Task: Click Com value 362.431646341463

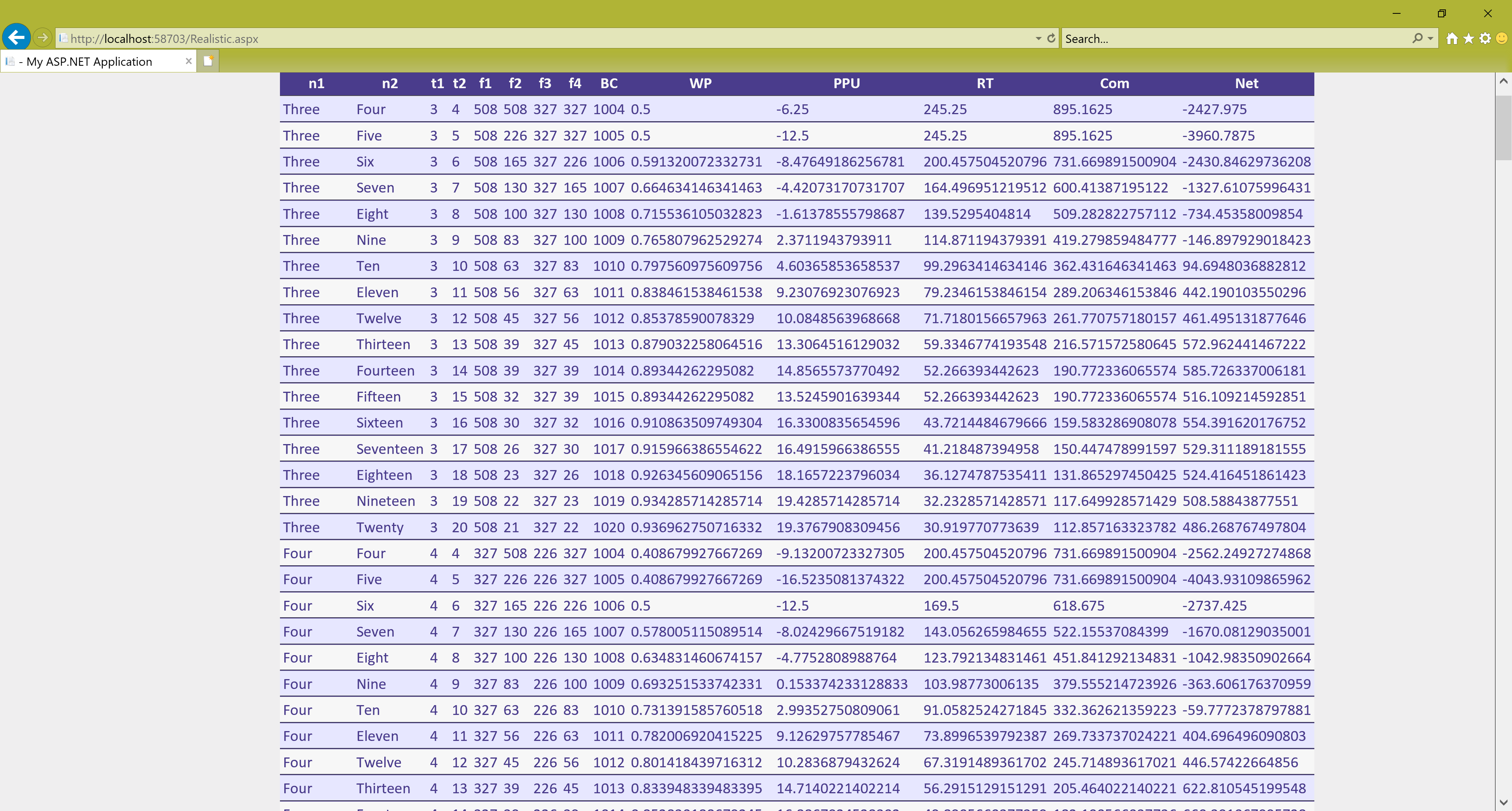Action: (1114, 266)
